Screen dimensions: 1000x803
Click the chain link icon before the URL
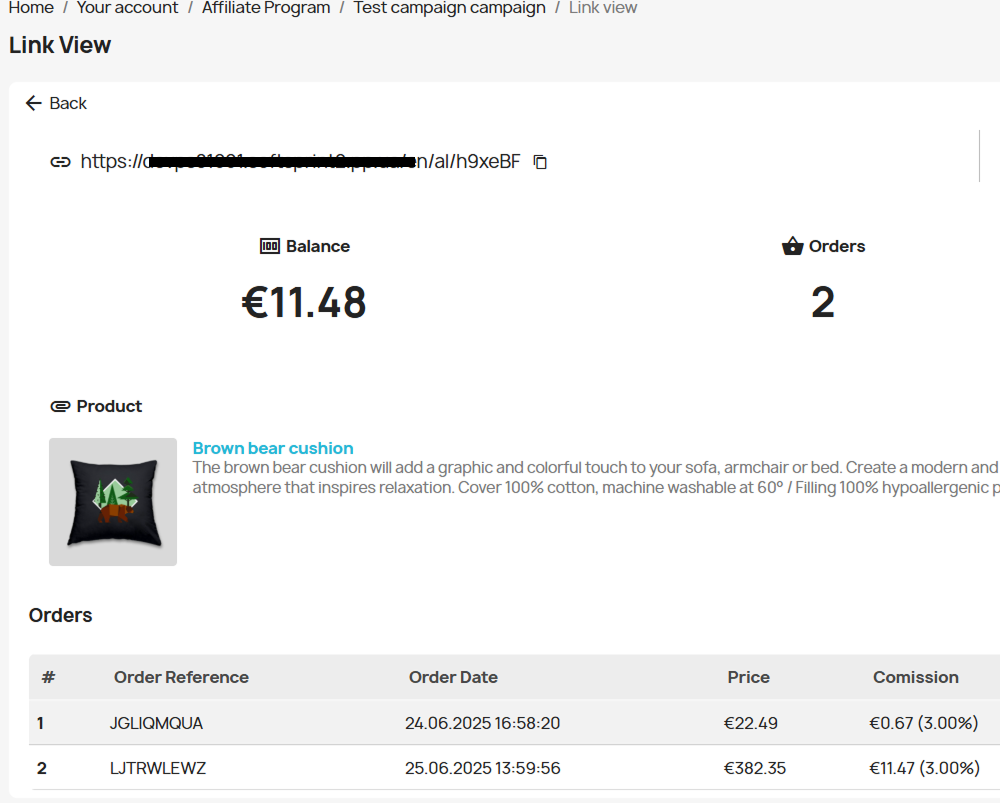(x=59, y=161)
